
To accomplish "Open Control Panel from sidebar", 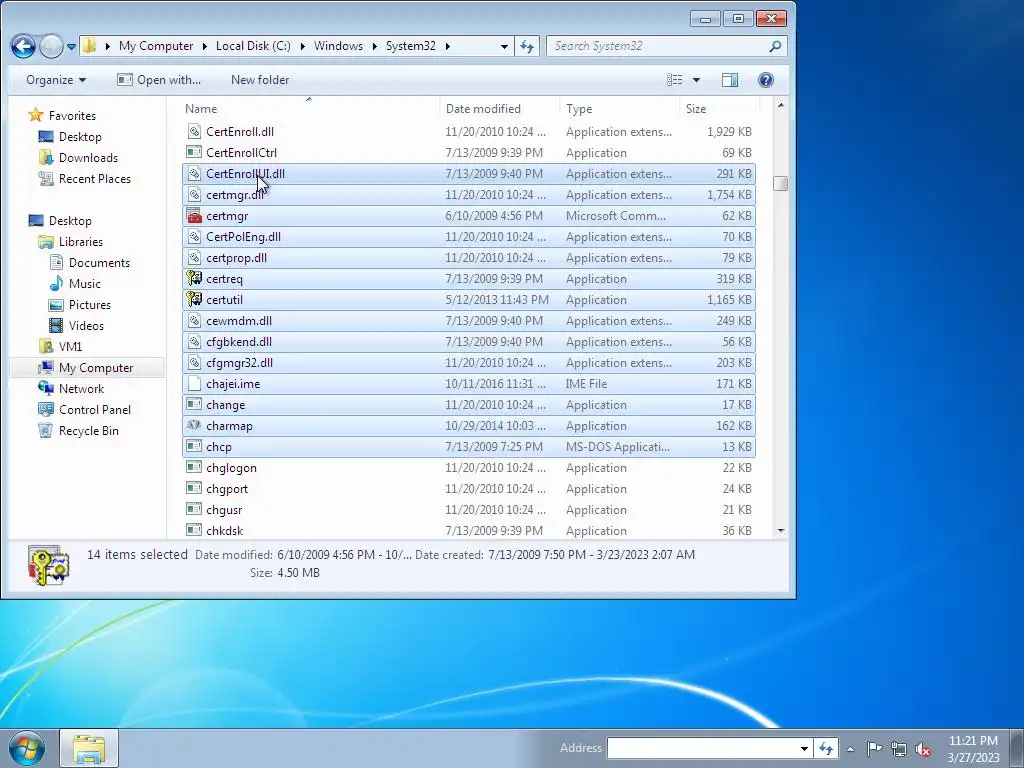I will pos(85,409).
